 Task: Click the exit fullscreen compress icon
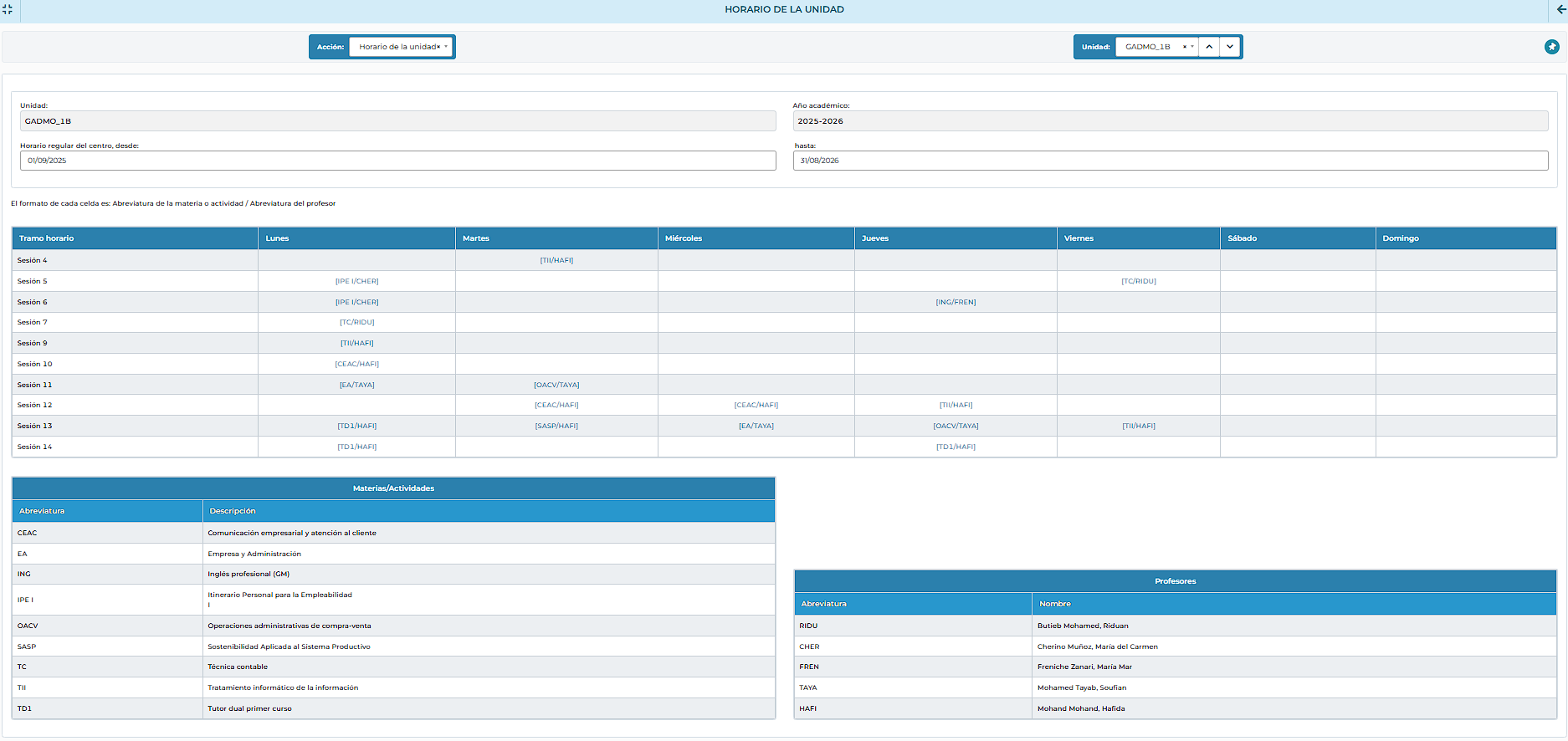(x=8, y=9)
